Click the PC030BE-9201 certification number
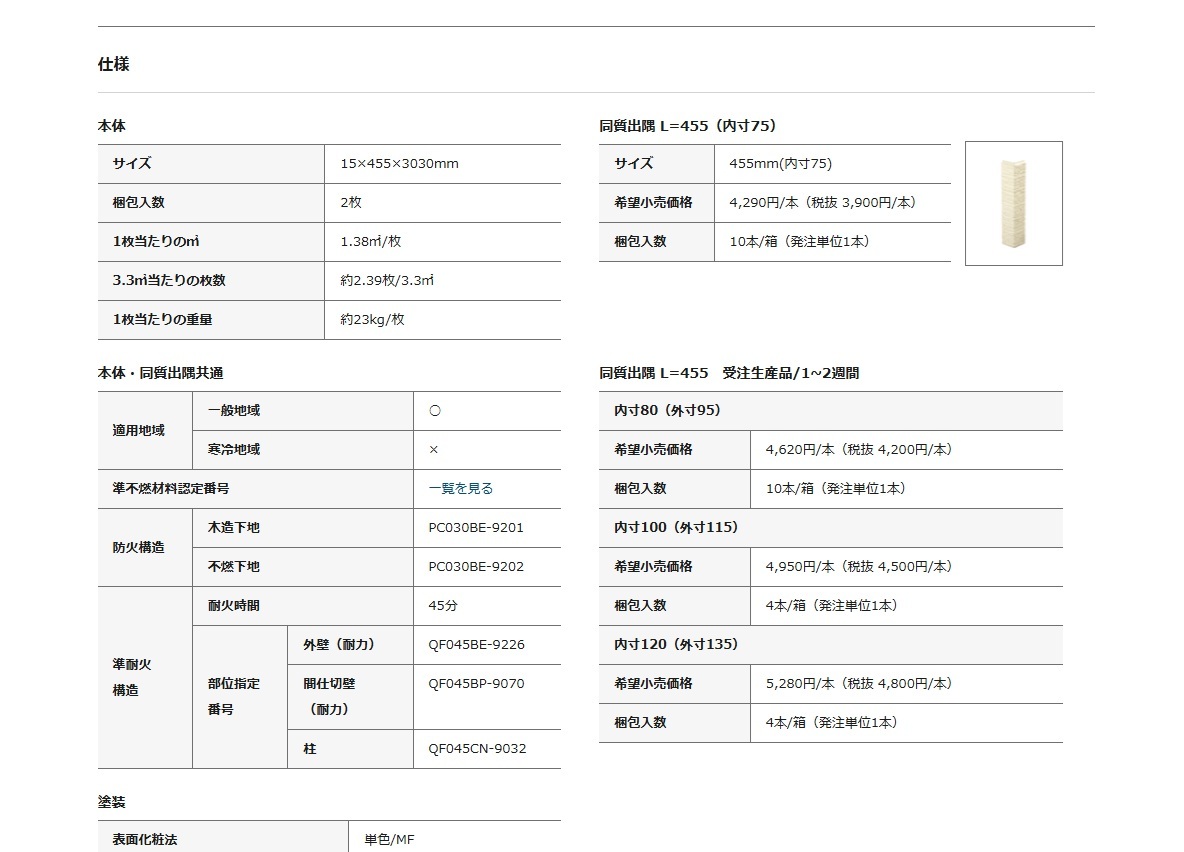The width and height of the screenshot is (1184, 852). tap(475, 528)
